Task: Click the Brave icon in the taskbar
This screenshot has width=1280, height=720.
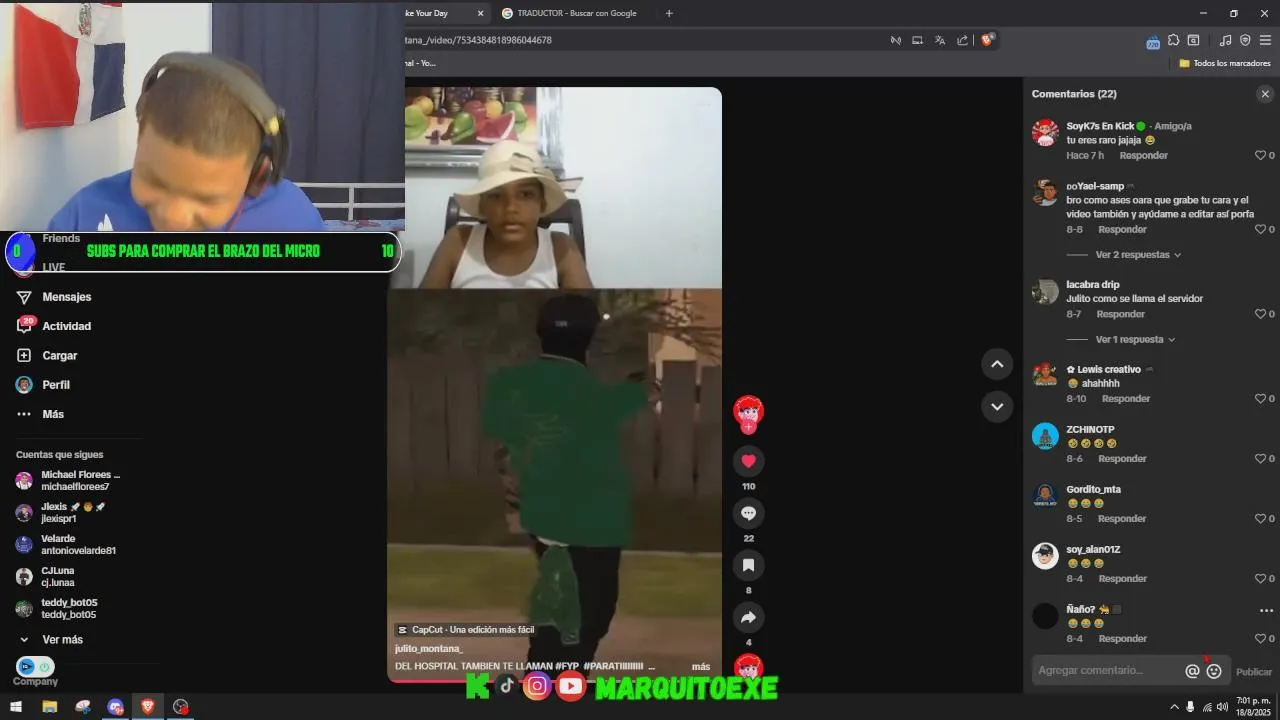Action: [x=148, y=706]
